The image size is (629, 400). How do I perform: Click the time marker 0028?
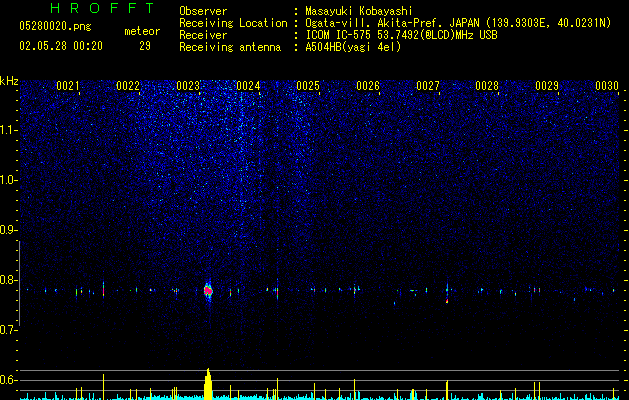(487, 86)
